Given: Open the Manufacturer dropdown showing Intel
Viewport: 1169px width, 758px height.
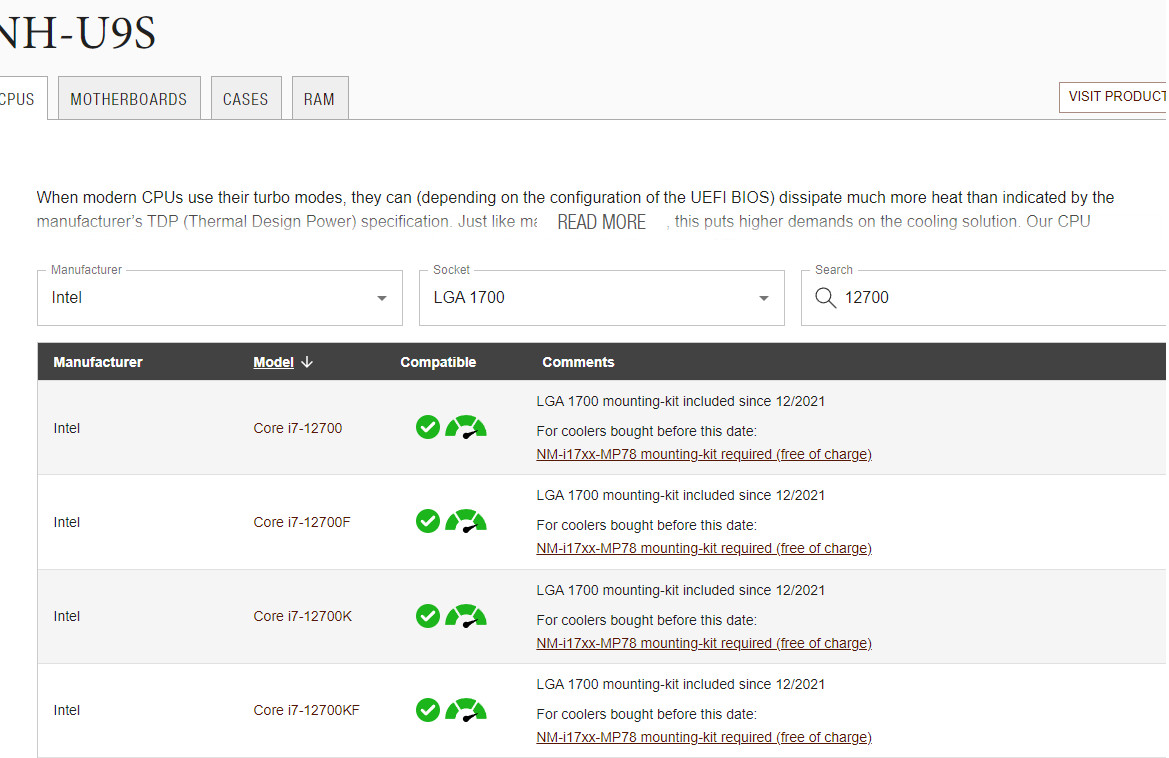Looking at the screenshot, I should click(x=219, y=298).
